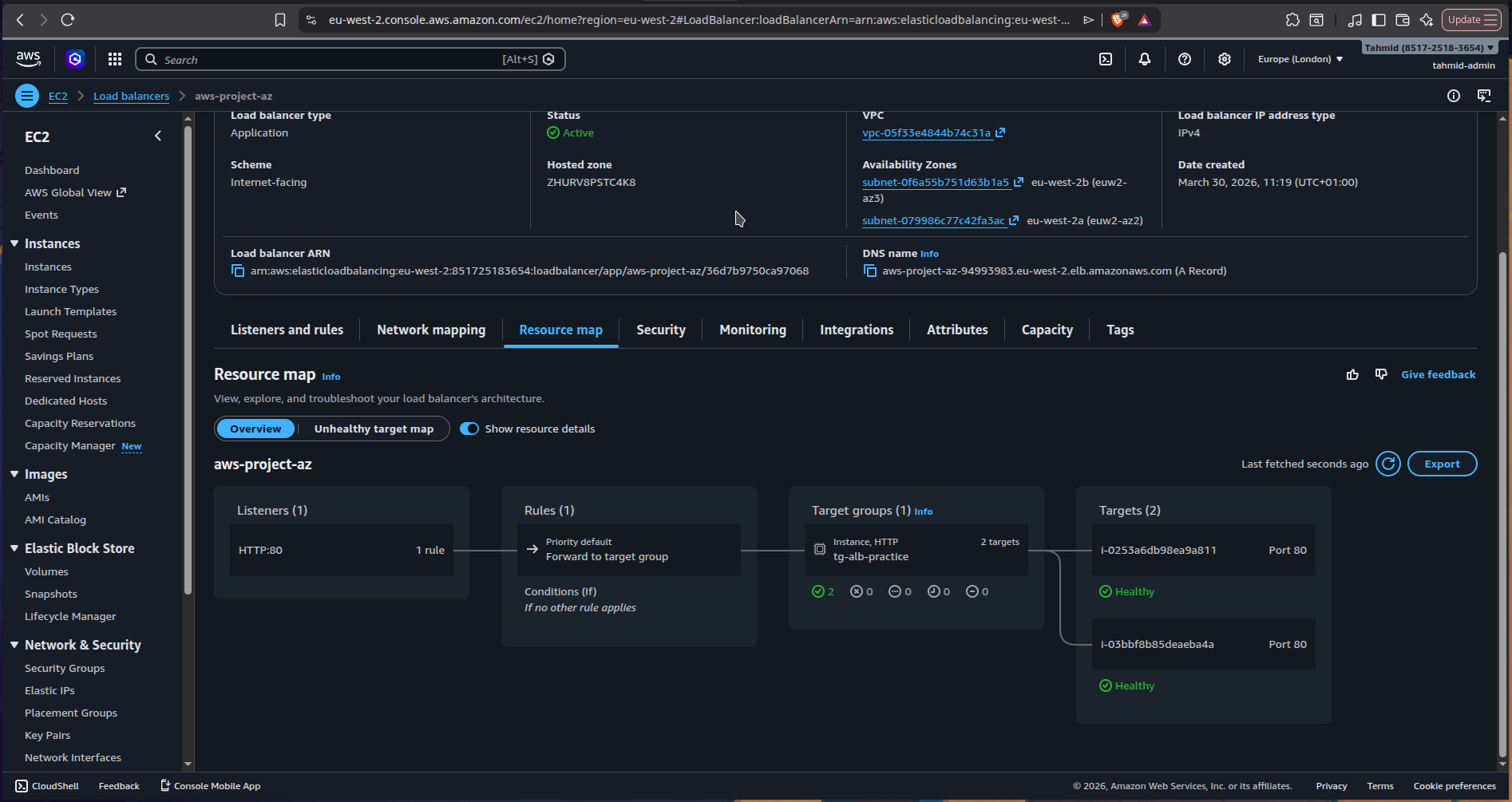Image resolution: width=1512 pixels, height=802 pixels.
Task: Open Cookie preferences in footer
Action: coord(1455,786)
